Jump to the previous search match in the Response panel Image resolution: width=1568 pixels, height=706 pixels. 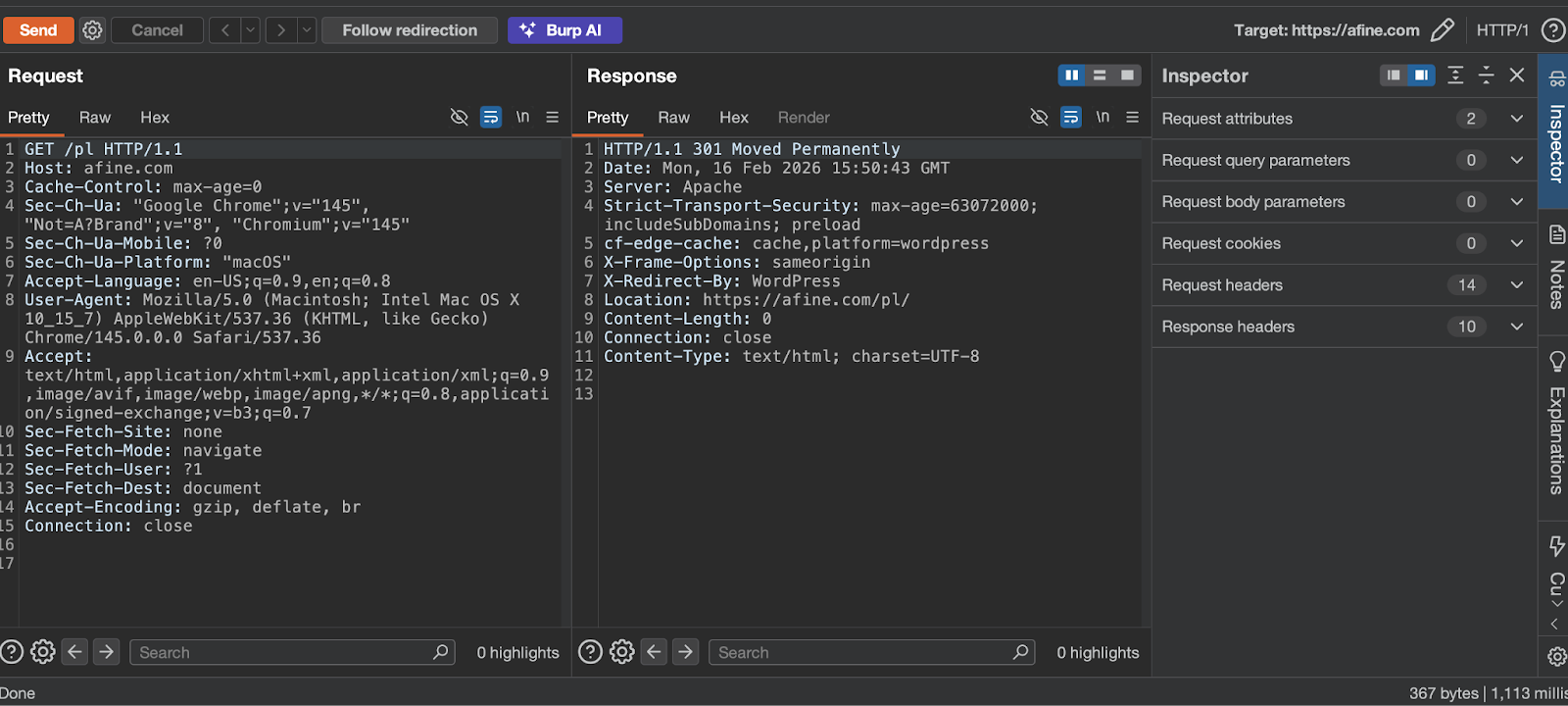[654, 651]
